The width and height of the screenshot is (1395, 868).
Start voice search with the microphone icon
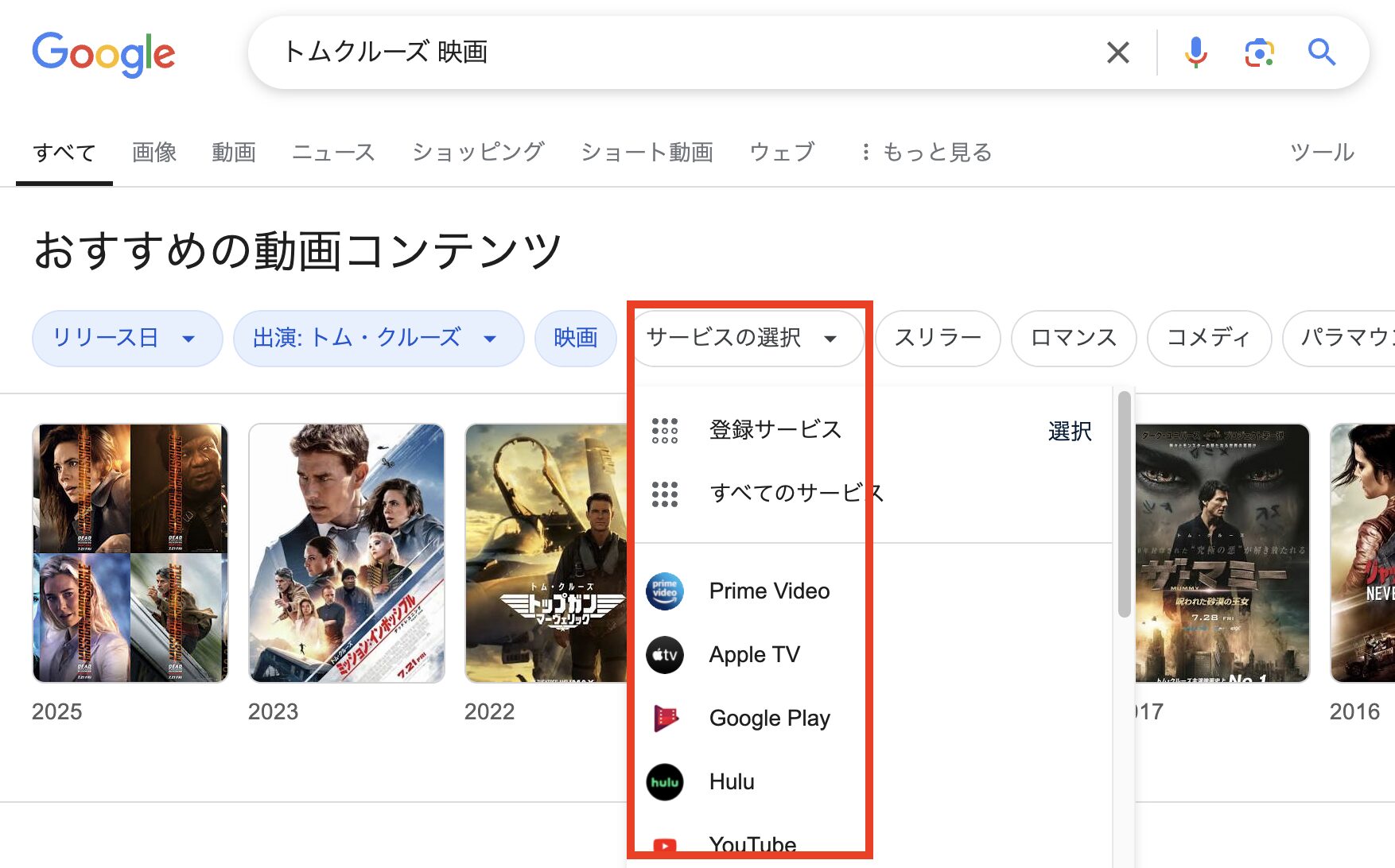[x=1195, y=52]
